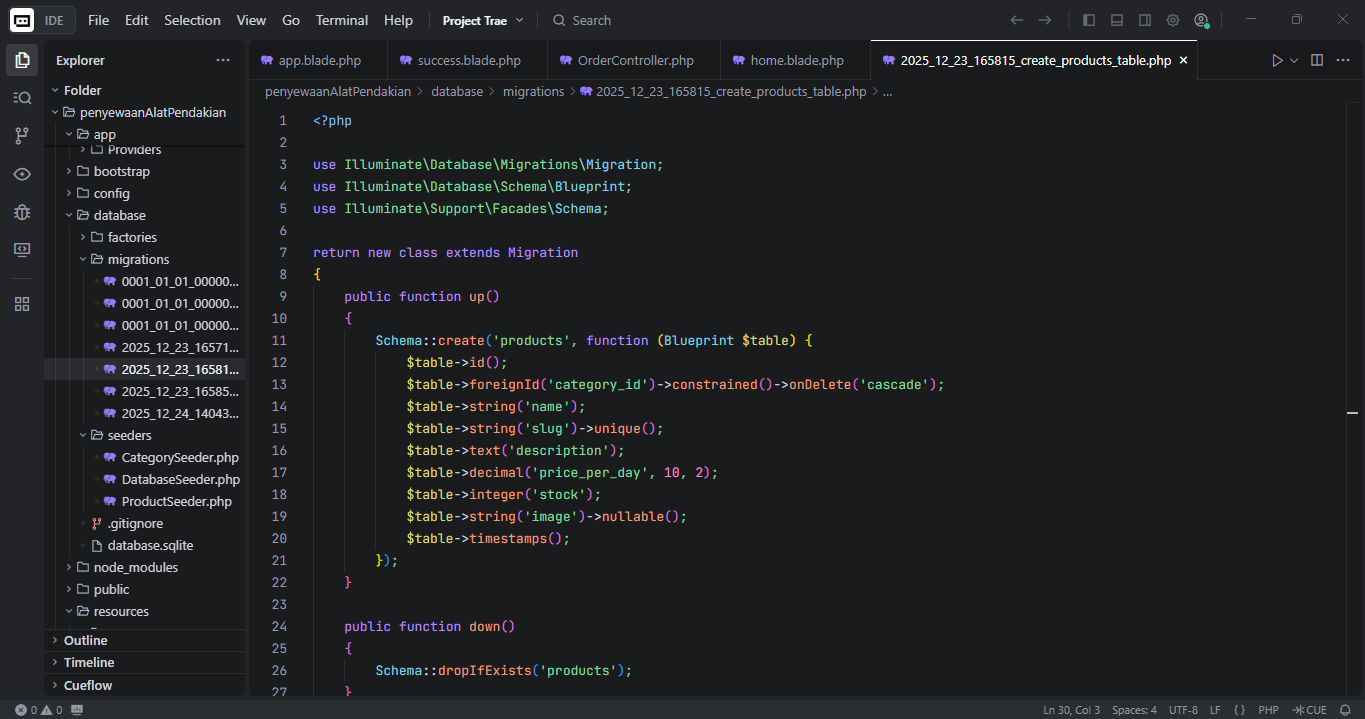This screenshot has width=1365, height=719.
Task: Toggle the secondary side bar layout button
Action: coord(1145,20)
